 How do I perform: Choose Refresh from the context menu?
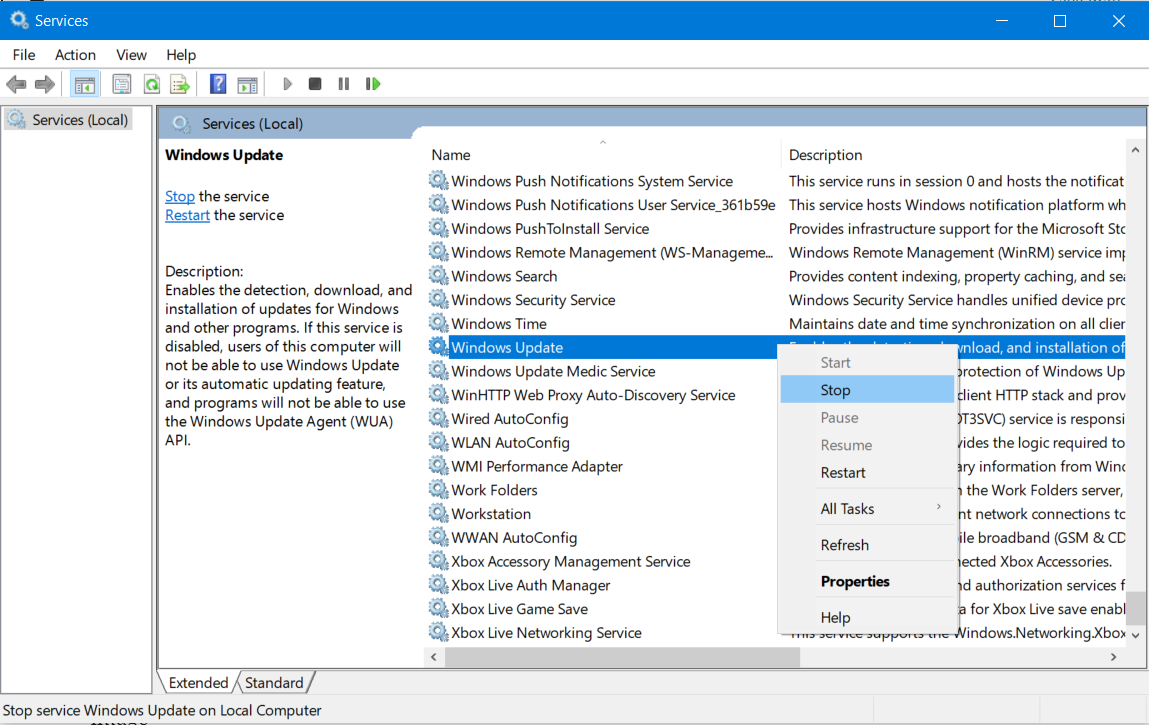(868, 545)
